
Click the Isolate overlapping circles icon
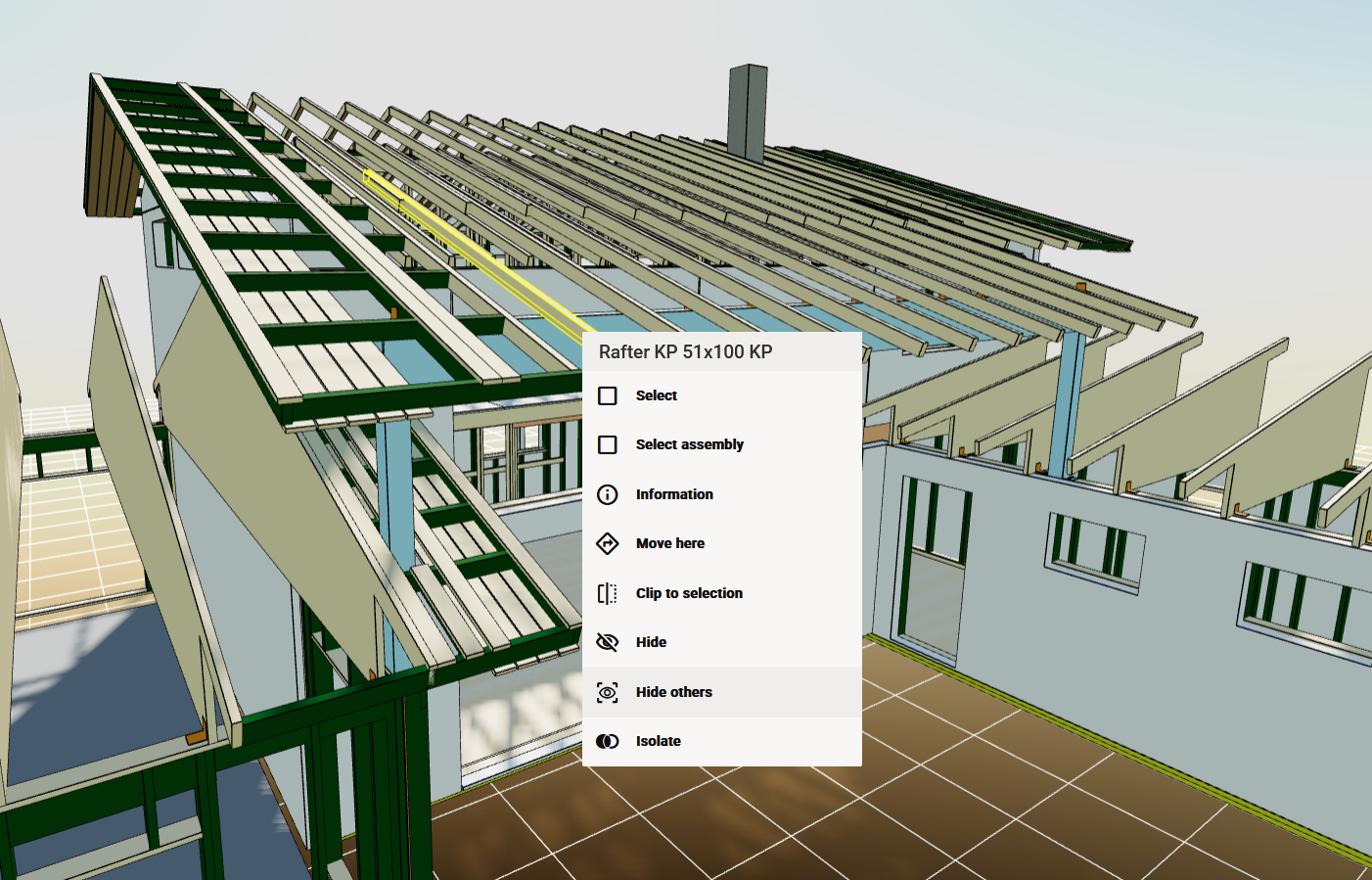tap(607, 741)
